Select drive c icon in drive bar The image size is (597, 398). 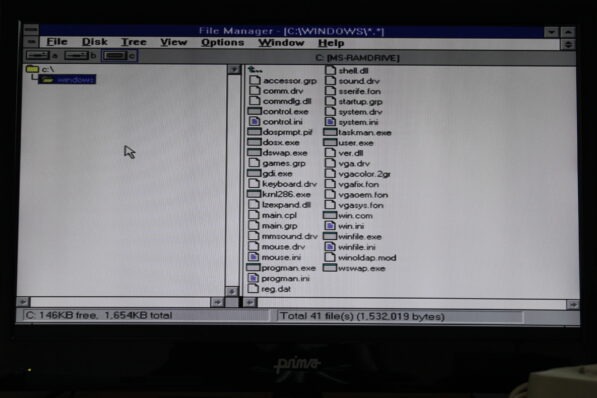coord(115,56)
